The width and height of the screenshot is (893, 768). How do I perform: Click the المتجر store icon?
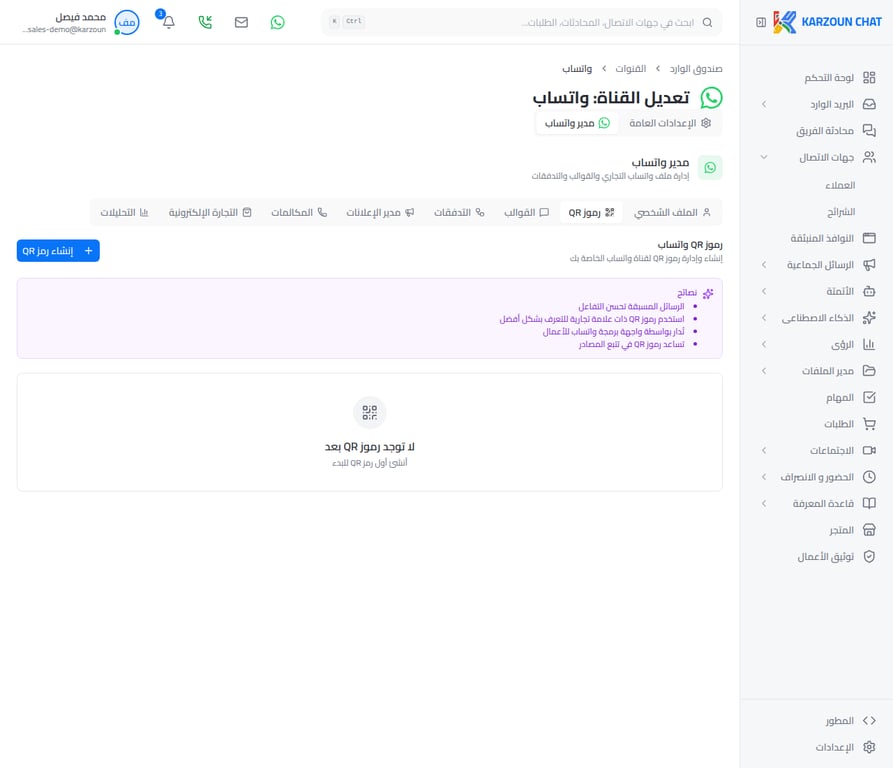click(x=869, y=530)
